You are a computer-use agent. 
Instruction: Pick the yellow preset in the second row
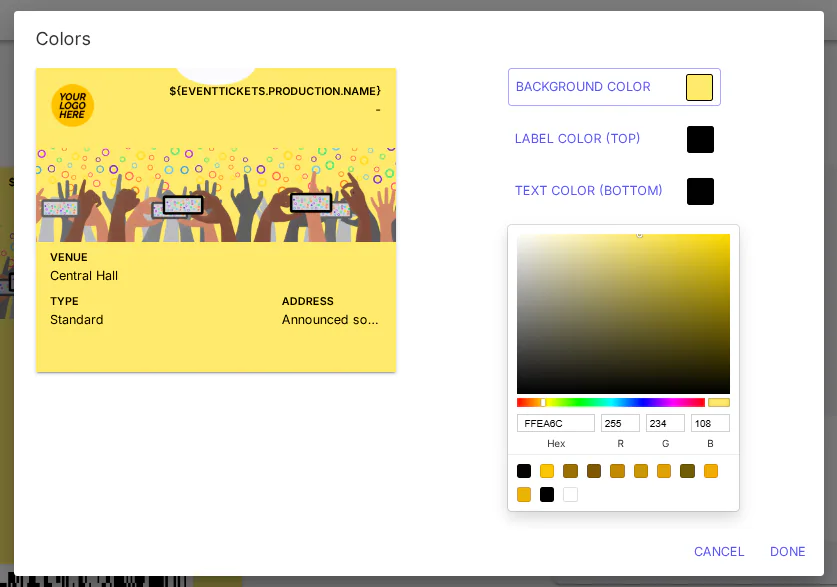[x=524, y=495]
